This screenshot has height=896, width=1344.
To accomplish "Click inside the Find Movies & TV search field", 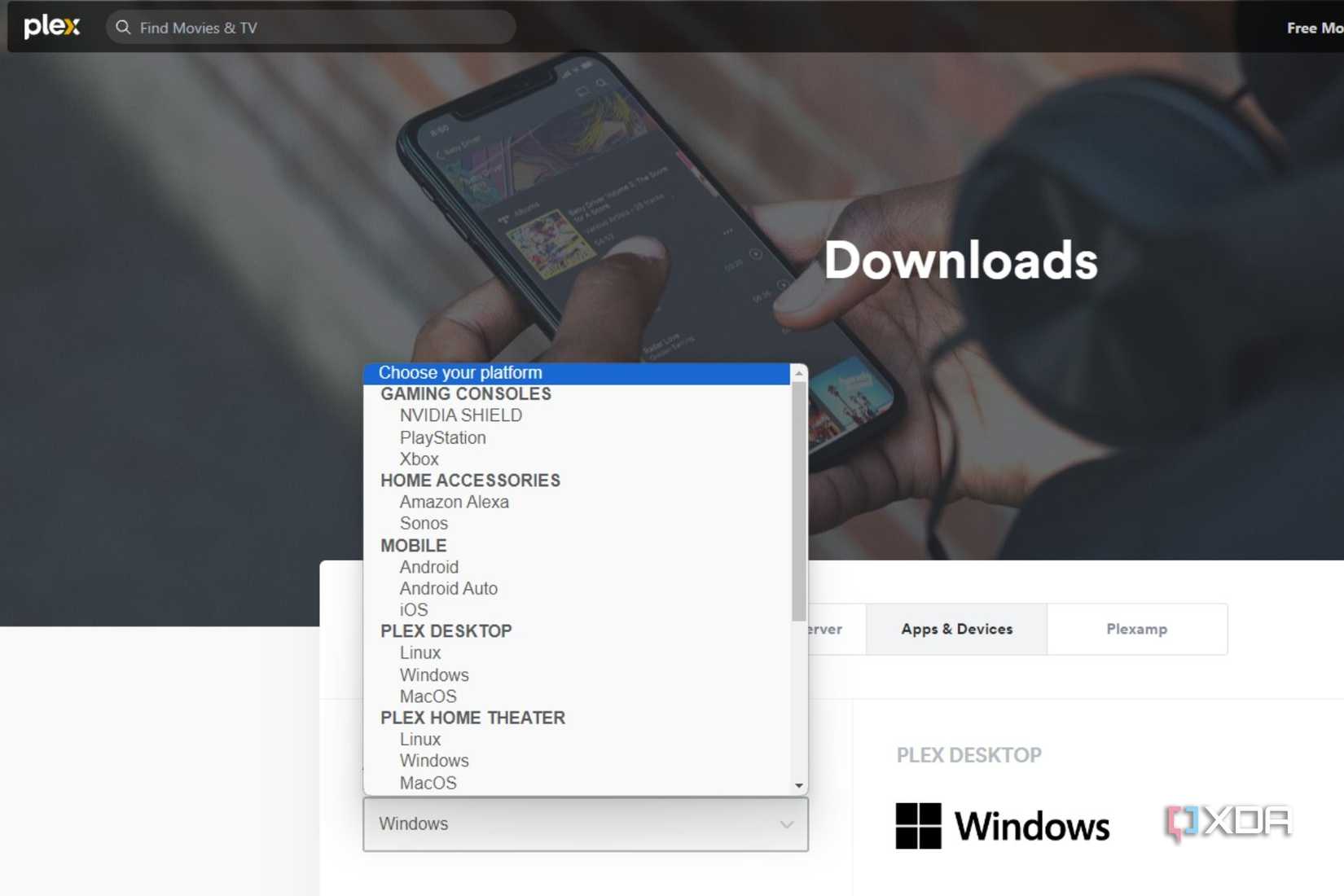I will [x=310, y=27].
